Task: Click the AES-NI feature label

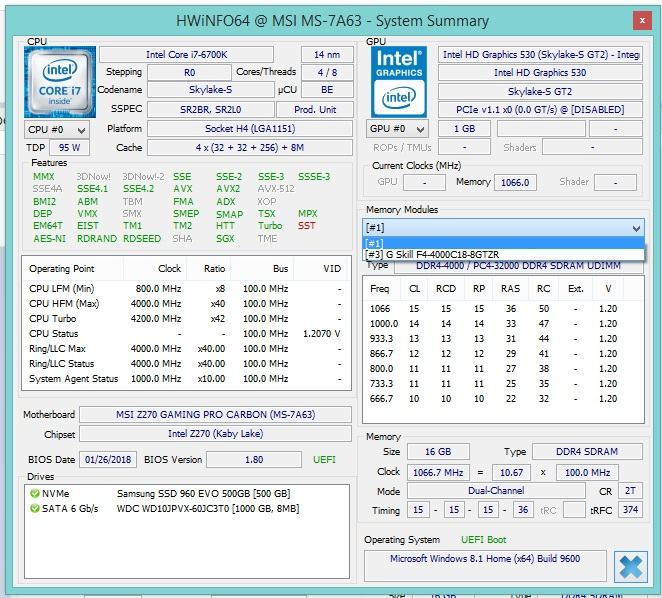Action: [x=49, y=239]
